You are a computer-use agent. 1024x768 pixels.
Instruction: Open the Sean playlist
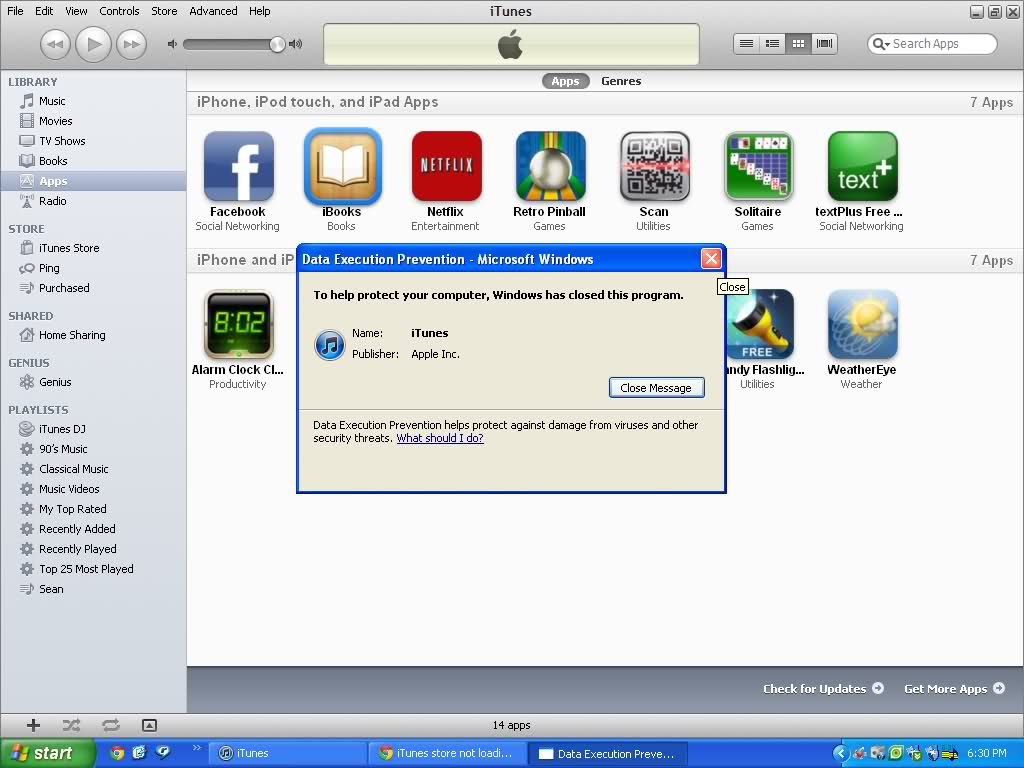[x=50, y=589]
